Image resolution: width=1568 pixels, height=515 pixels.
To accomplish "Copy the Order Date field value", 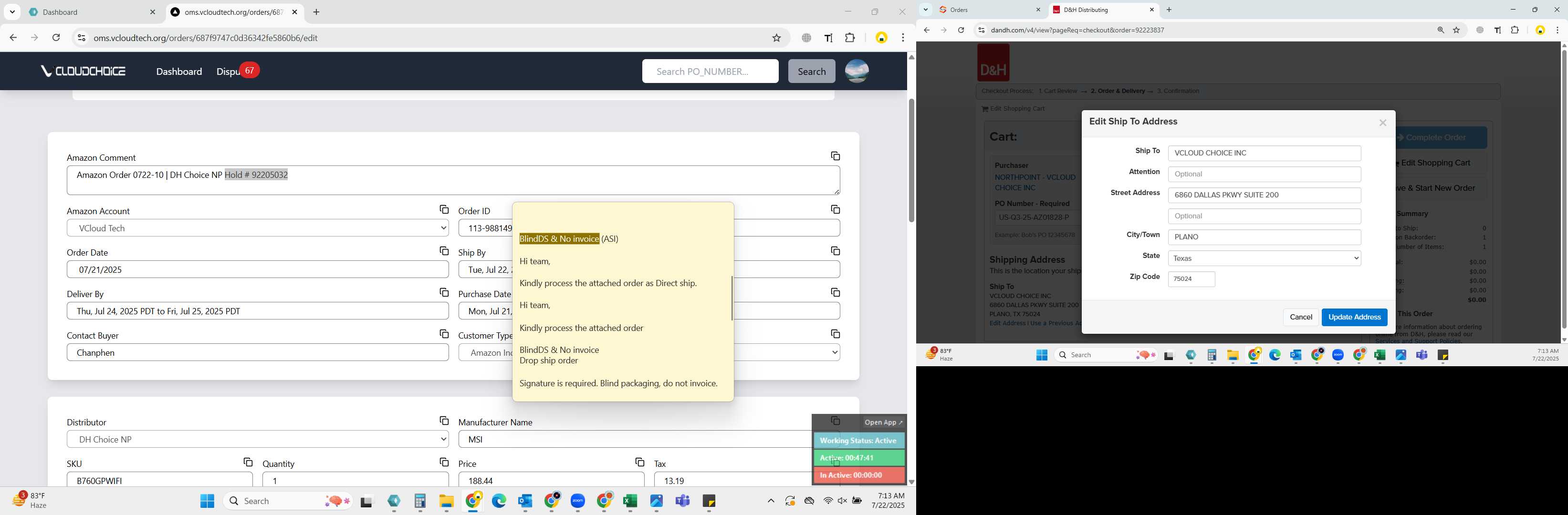I will point(444,251).
